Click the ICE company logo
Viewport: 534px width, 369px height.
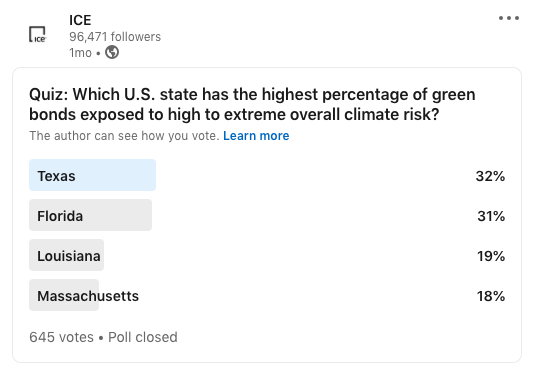pyautogui.click(x=37, y=34)
